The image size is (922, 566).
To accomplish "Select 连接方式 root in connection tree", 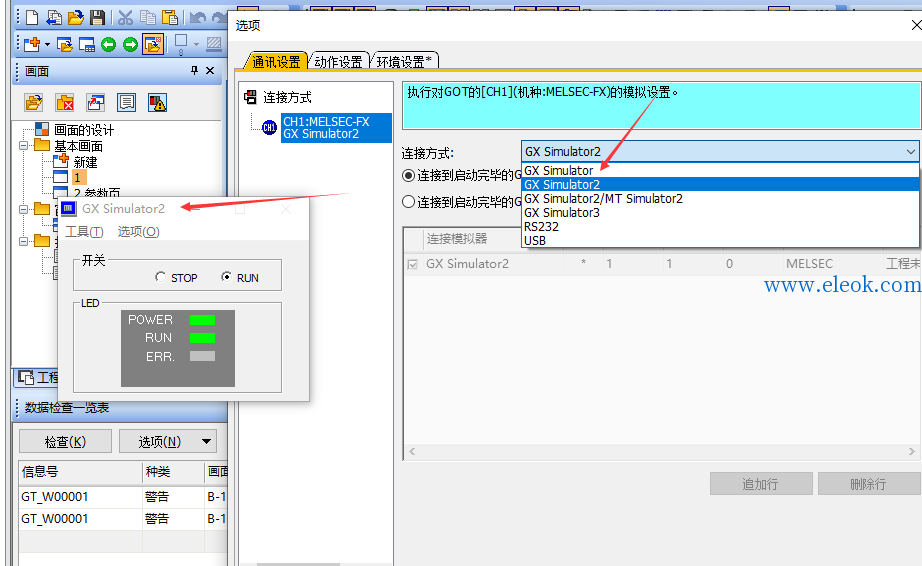I will 287,97.
